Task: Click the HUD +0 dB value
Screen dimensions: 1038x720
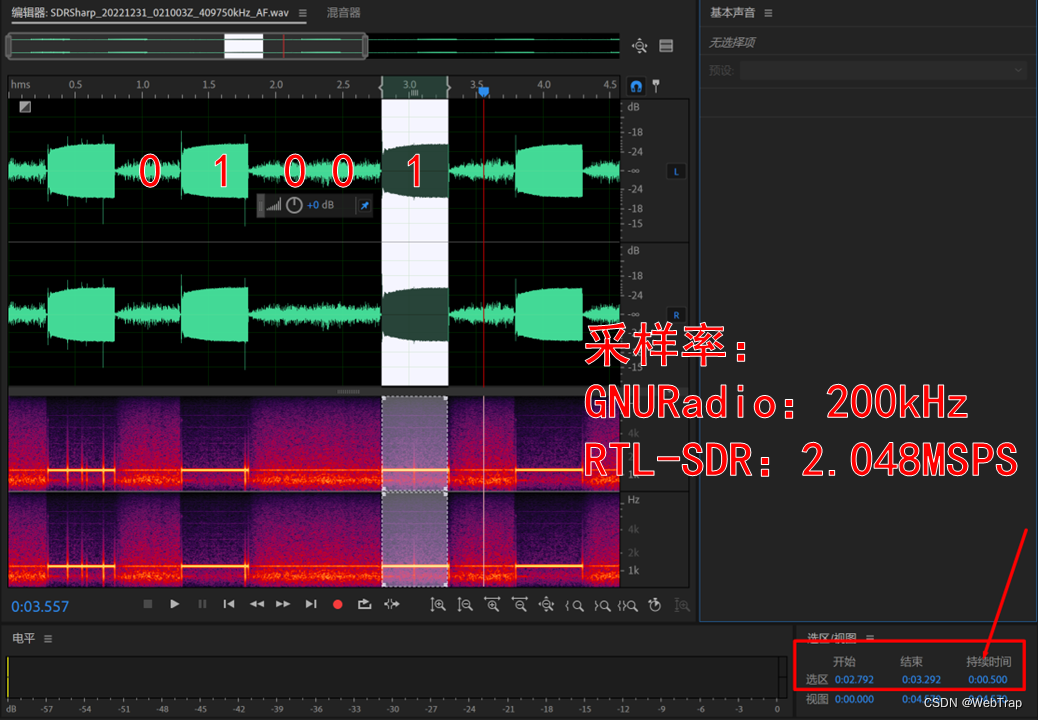Action: [x=320, y=205]
